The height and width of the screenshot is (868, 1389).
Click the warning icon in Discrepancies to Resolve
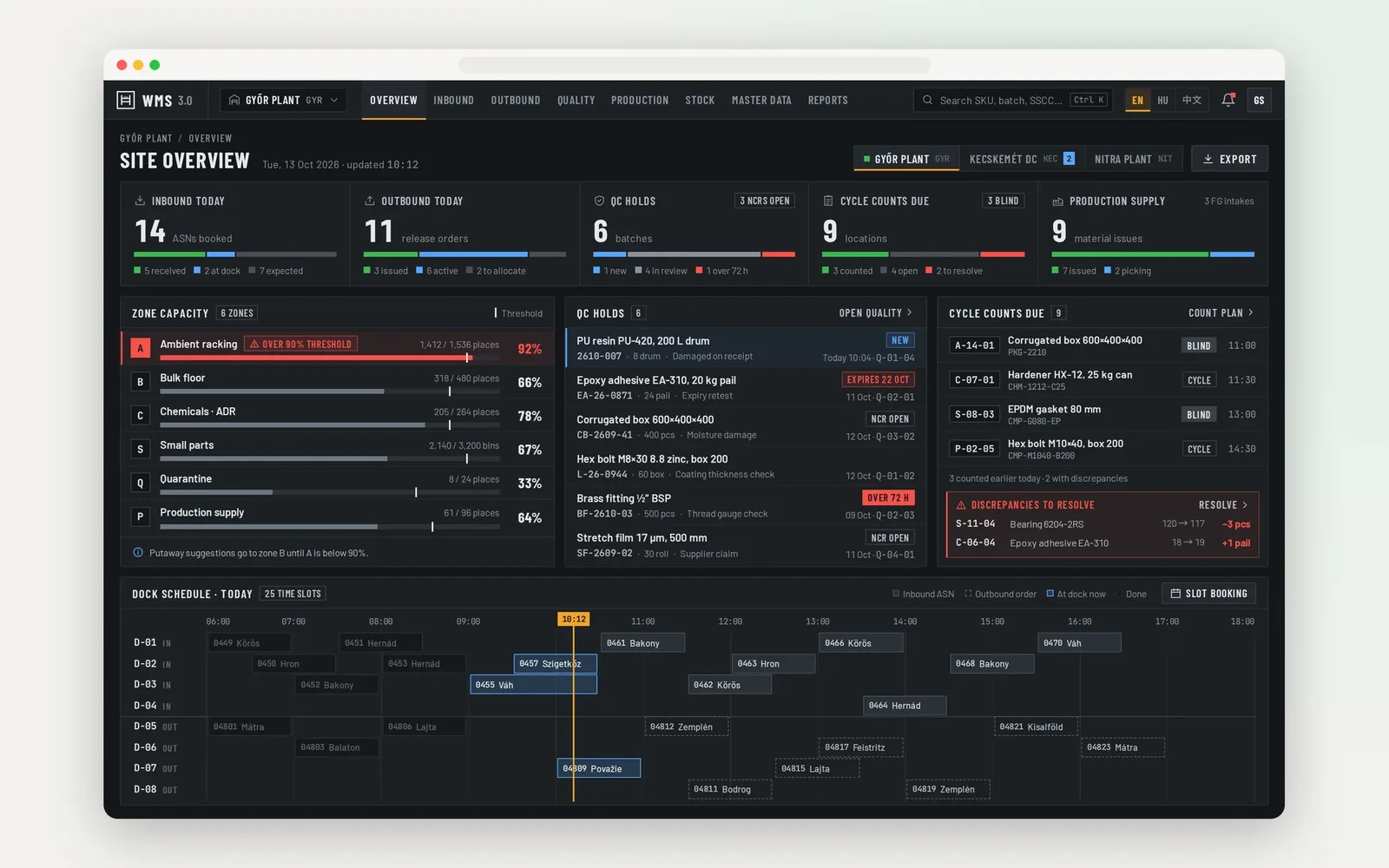961,505
